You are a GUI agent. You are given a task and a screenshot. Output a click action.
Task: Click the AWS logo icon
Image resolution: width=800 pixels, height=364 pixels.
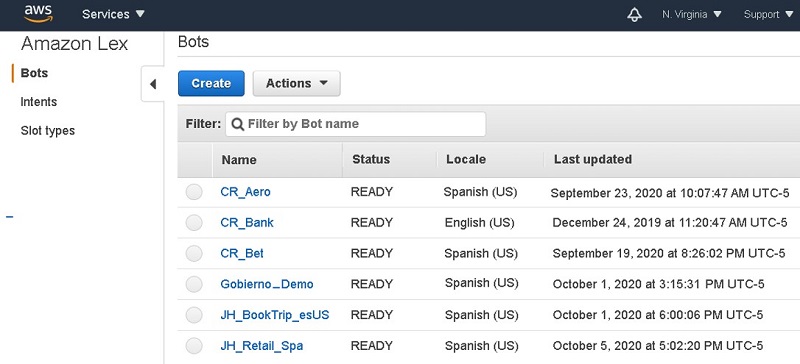38,14
